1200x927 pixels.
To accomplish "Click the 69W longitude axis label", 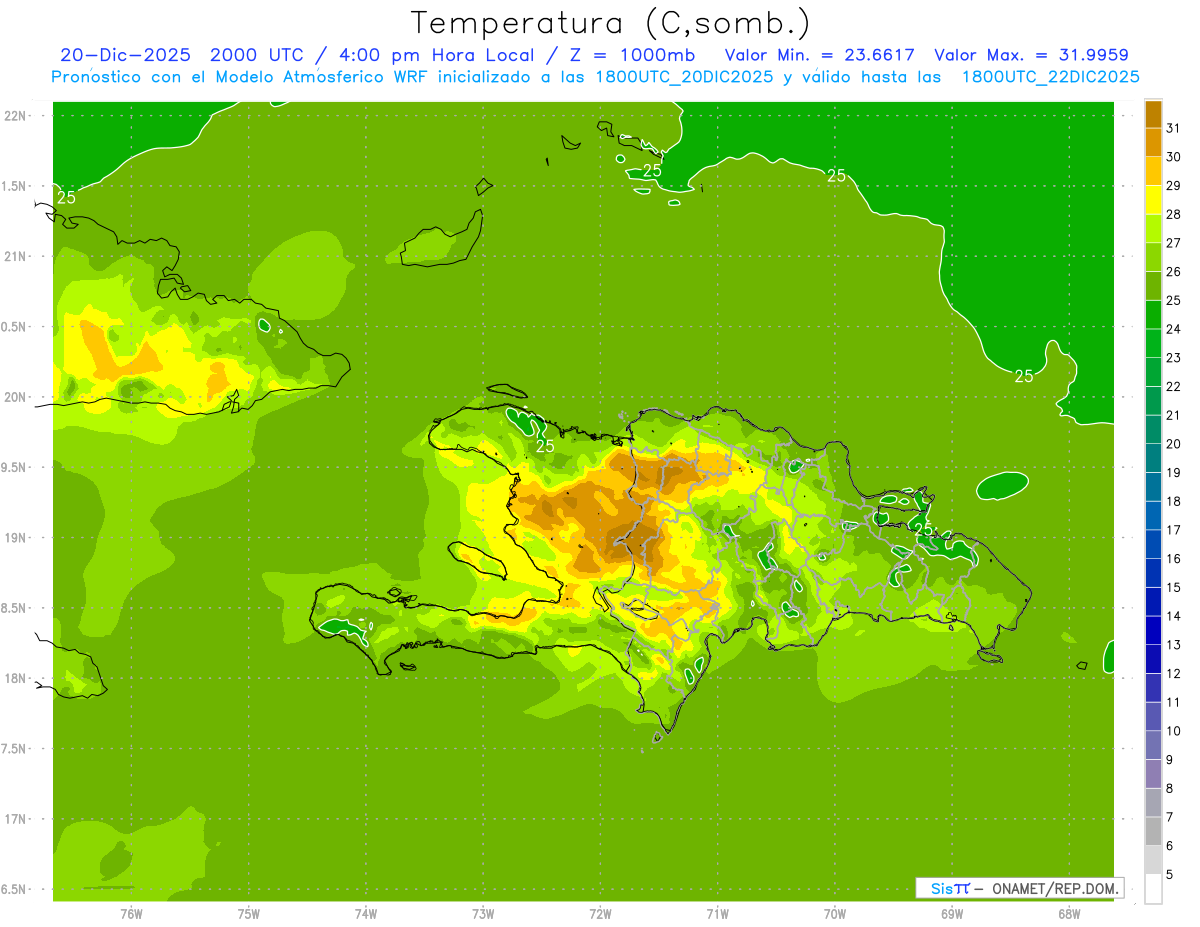I will pyautogui.click(x=951, y=914).
